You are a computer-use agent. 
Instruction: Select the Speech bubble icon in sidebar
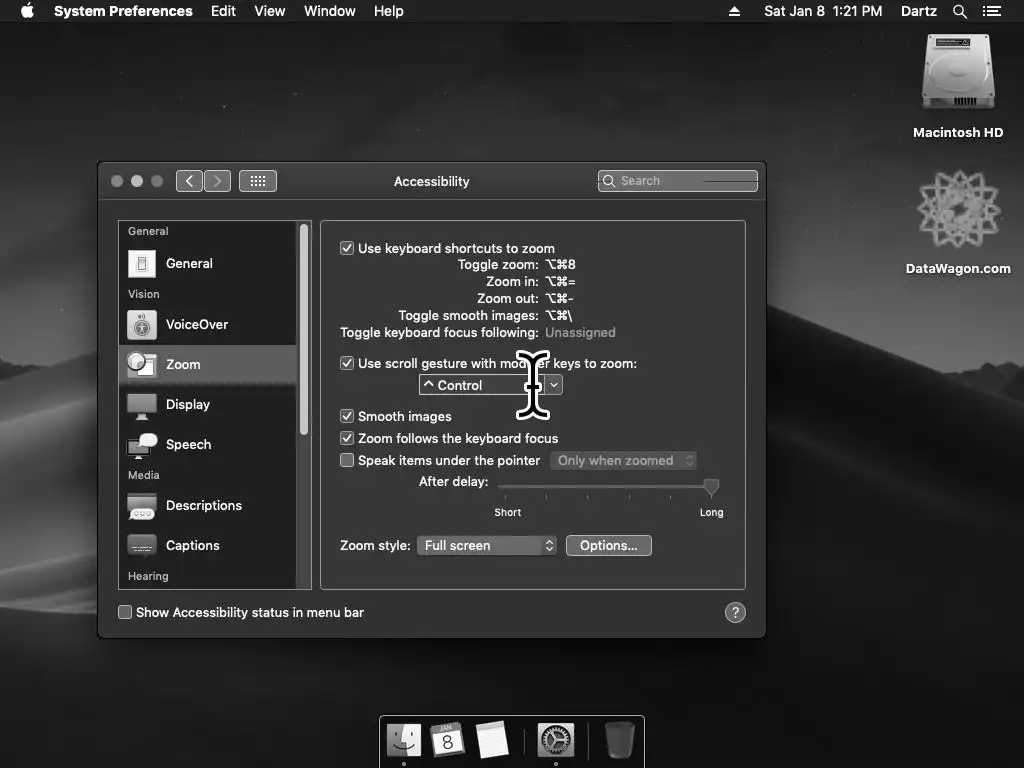[142, 445]
